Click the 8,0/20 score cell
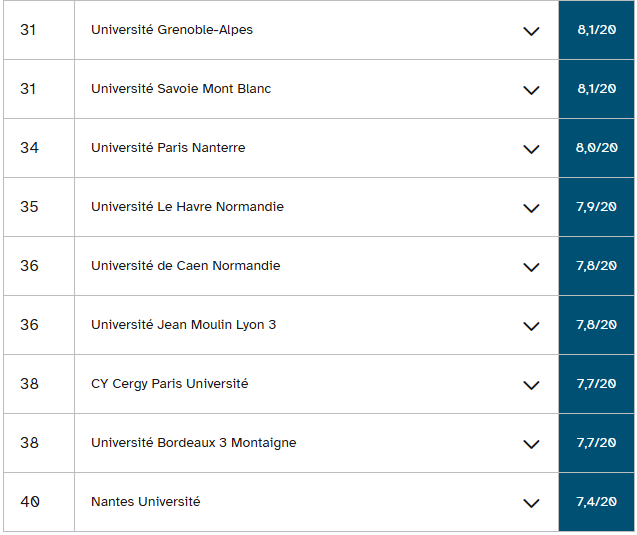Screen dimensions: 637x535 pos(596,148)
